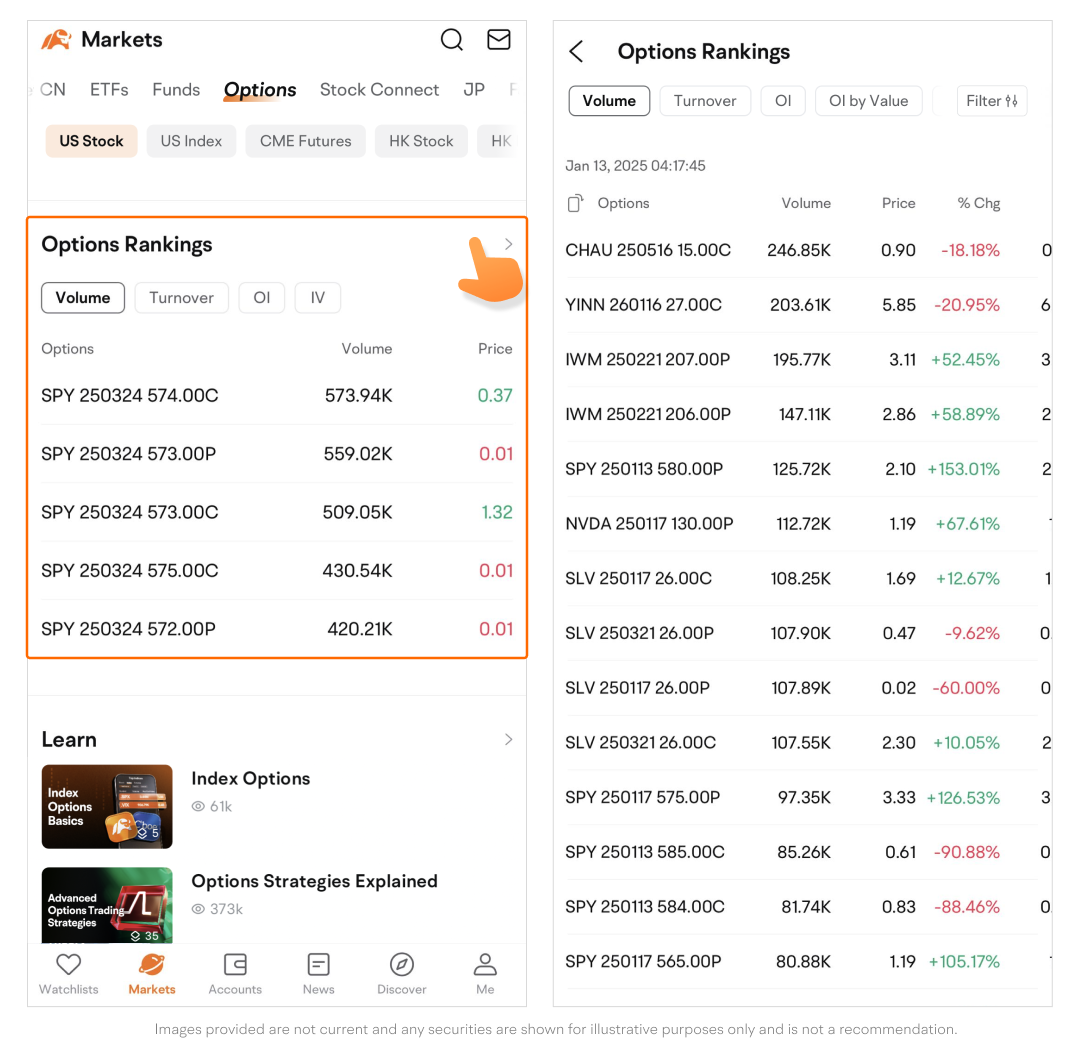Switch to the Stock Connect tab
The height and width of the screenshot is (1050, 1080).
click(379, 90)
